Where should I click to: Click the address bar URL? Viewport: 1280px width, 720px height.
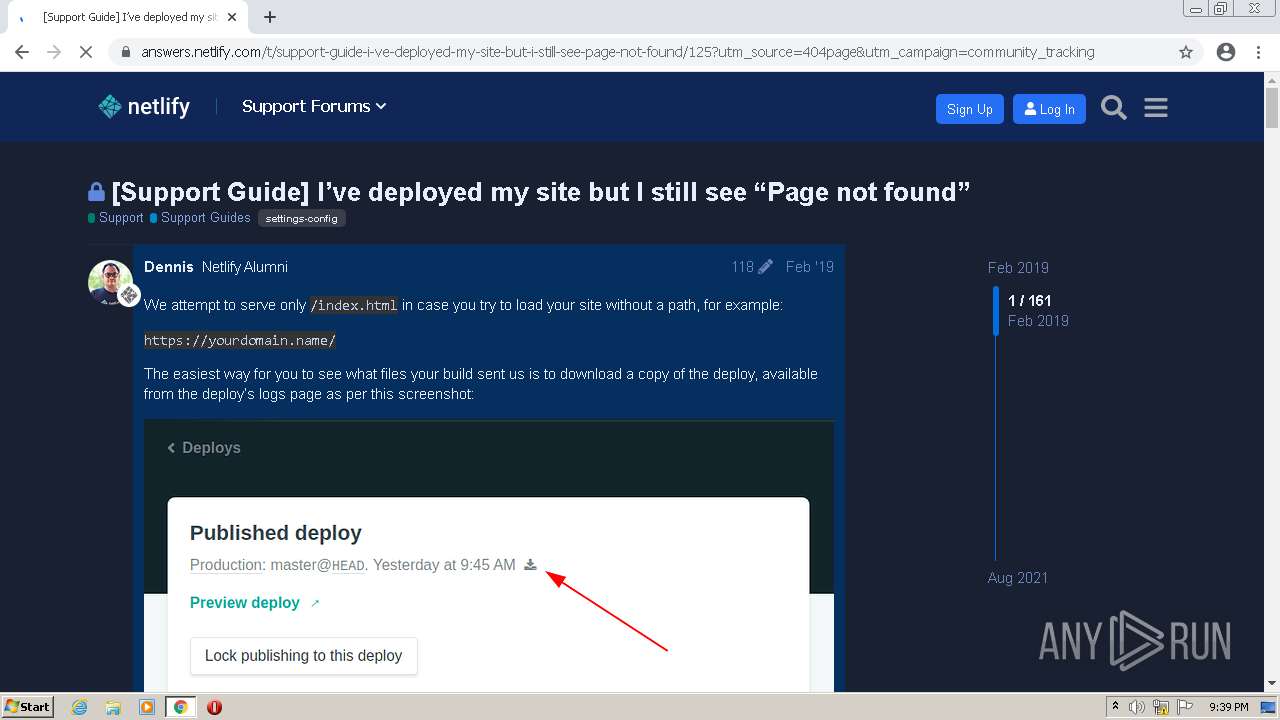pyautogui.click(x=617, y=52)
